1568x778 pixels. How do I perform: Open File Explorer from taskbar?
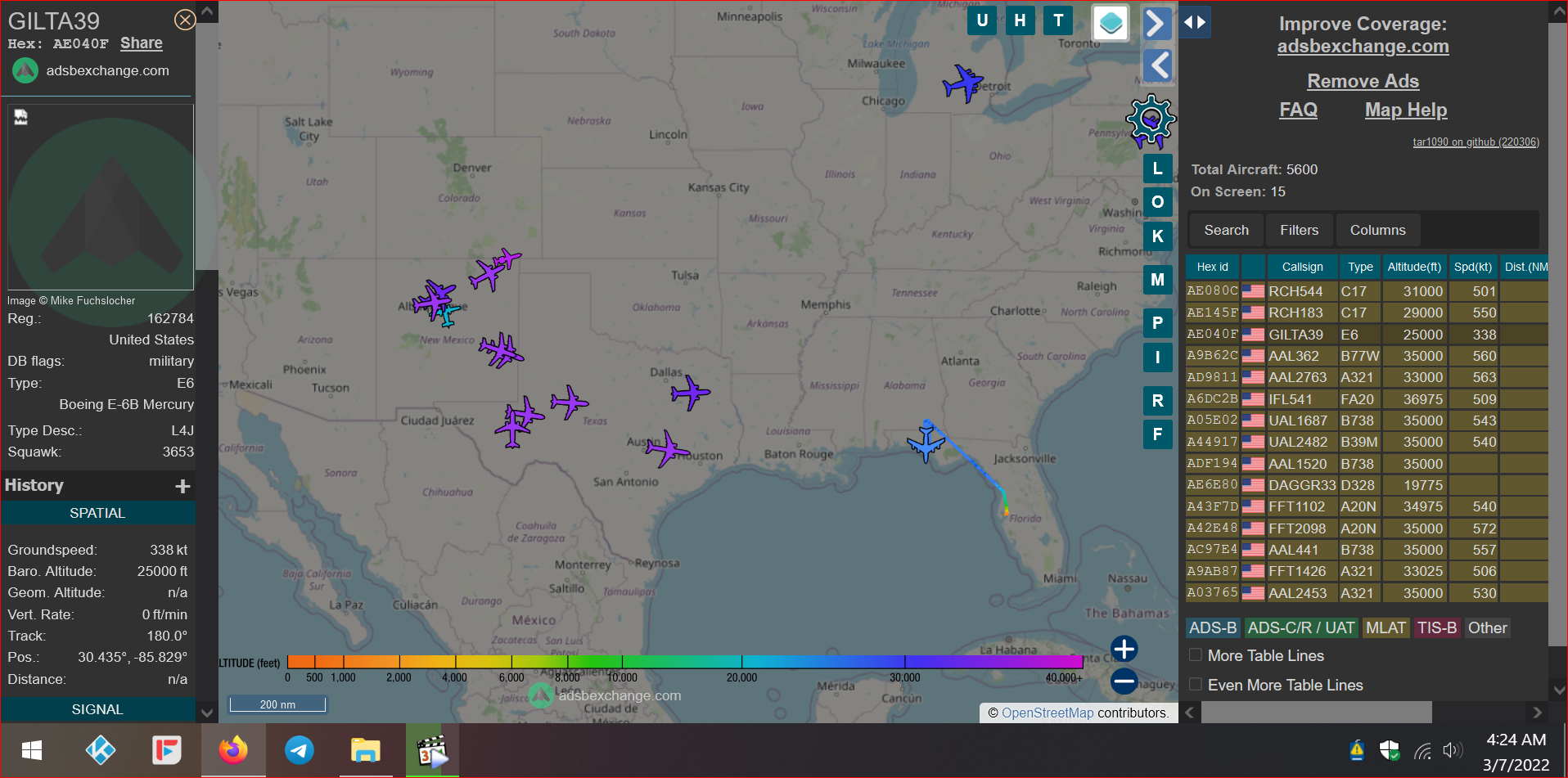366,750
